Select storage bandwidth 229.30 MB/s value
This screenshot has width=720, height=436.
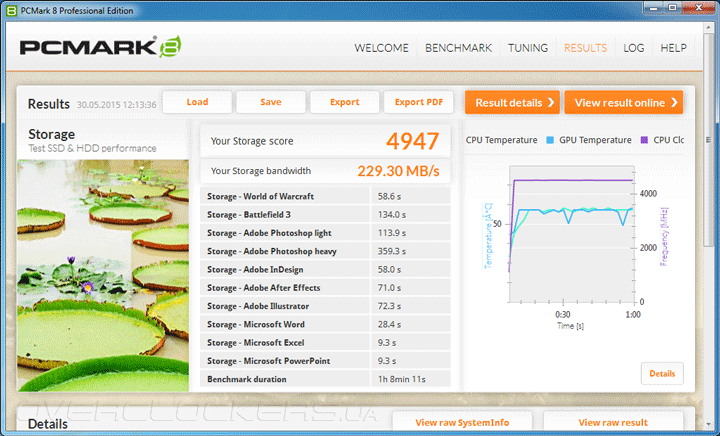[x=398, y=171]
